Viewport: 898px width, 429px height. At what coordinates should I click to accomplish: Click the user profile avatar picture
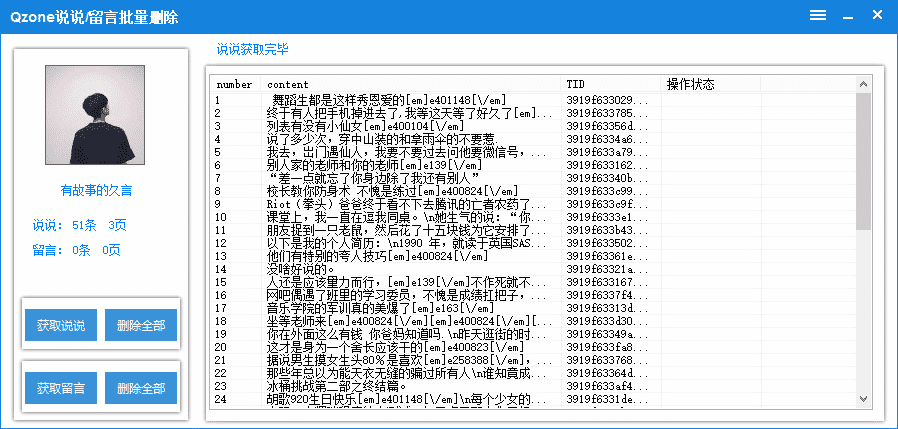96,115
